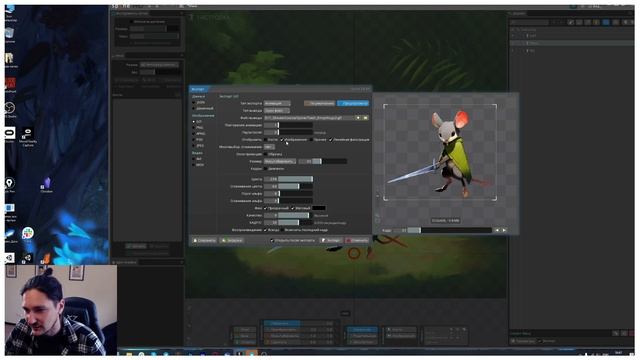This screenshot has width=640, height=360.
Task: Click the Отменить cancel button
Action: [x=357, y=240]
